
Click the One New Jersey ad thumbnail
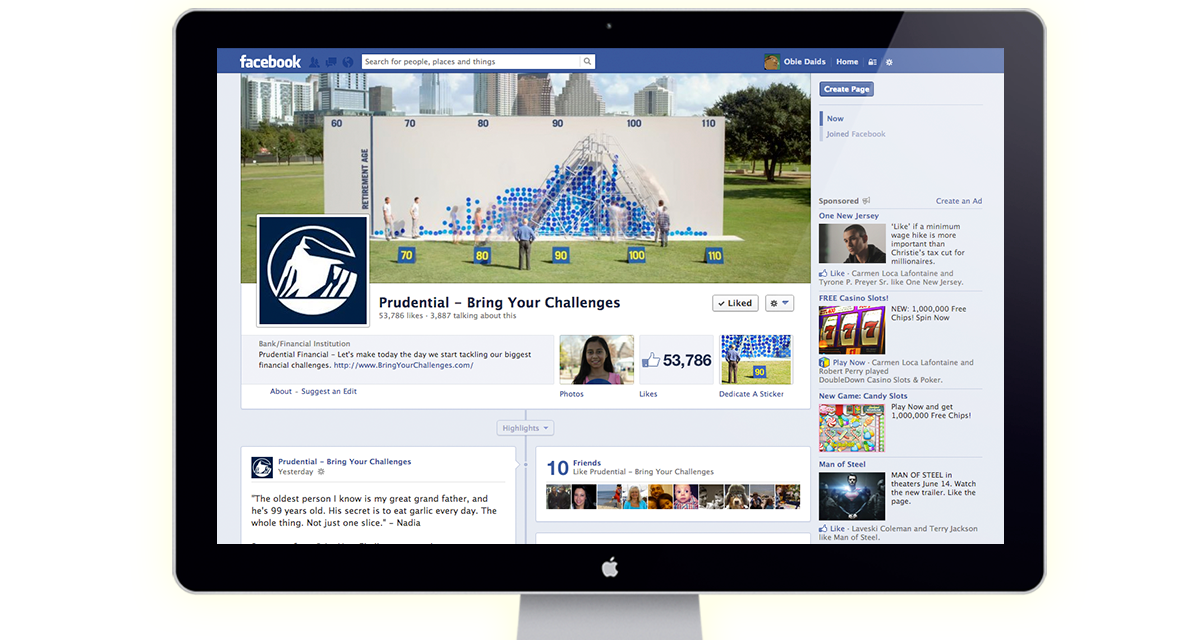pos(852,243)
